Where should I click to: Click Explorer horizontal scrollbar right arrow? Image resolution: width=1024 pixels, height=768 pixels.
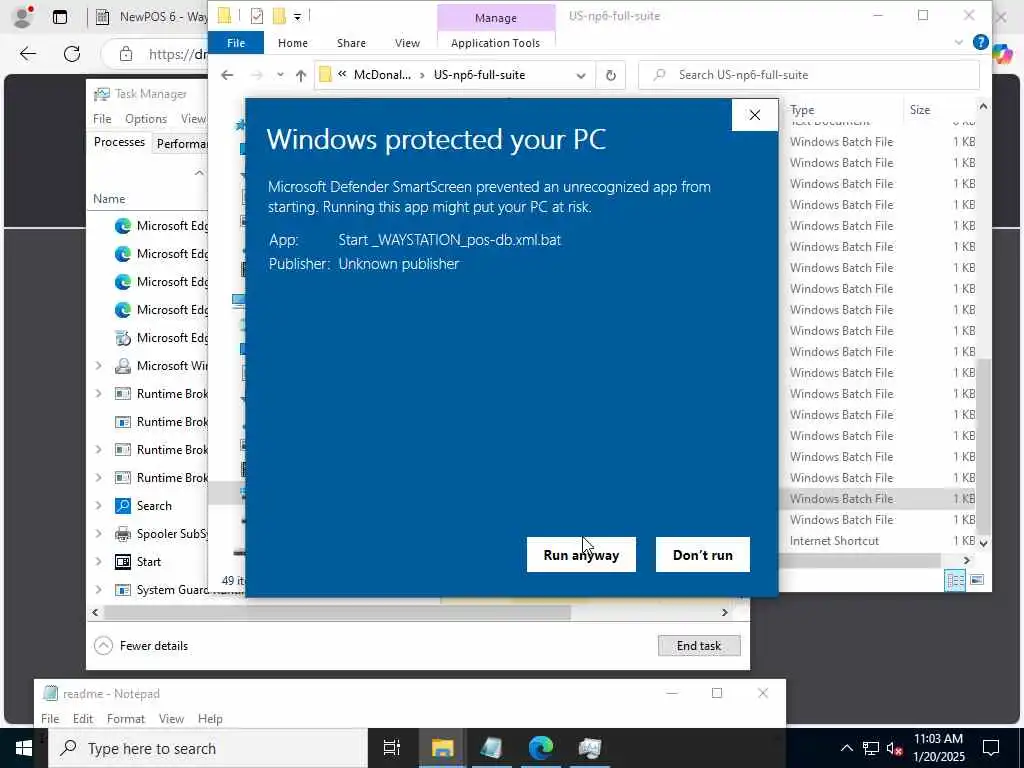pyautogui.click(x=967, y=560)
